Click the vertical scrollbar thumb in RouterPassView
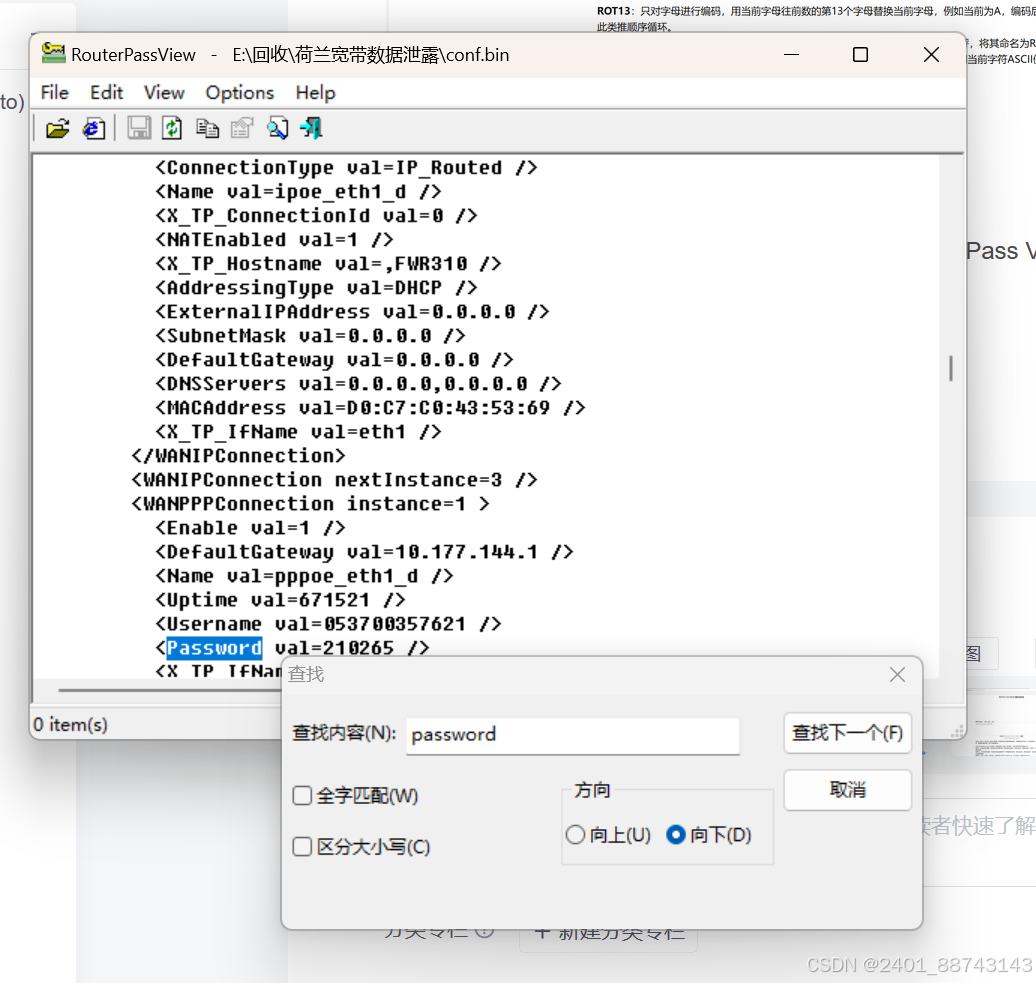This screenshot has height=983, width=1036. (x=951, y=368)
